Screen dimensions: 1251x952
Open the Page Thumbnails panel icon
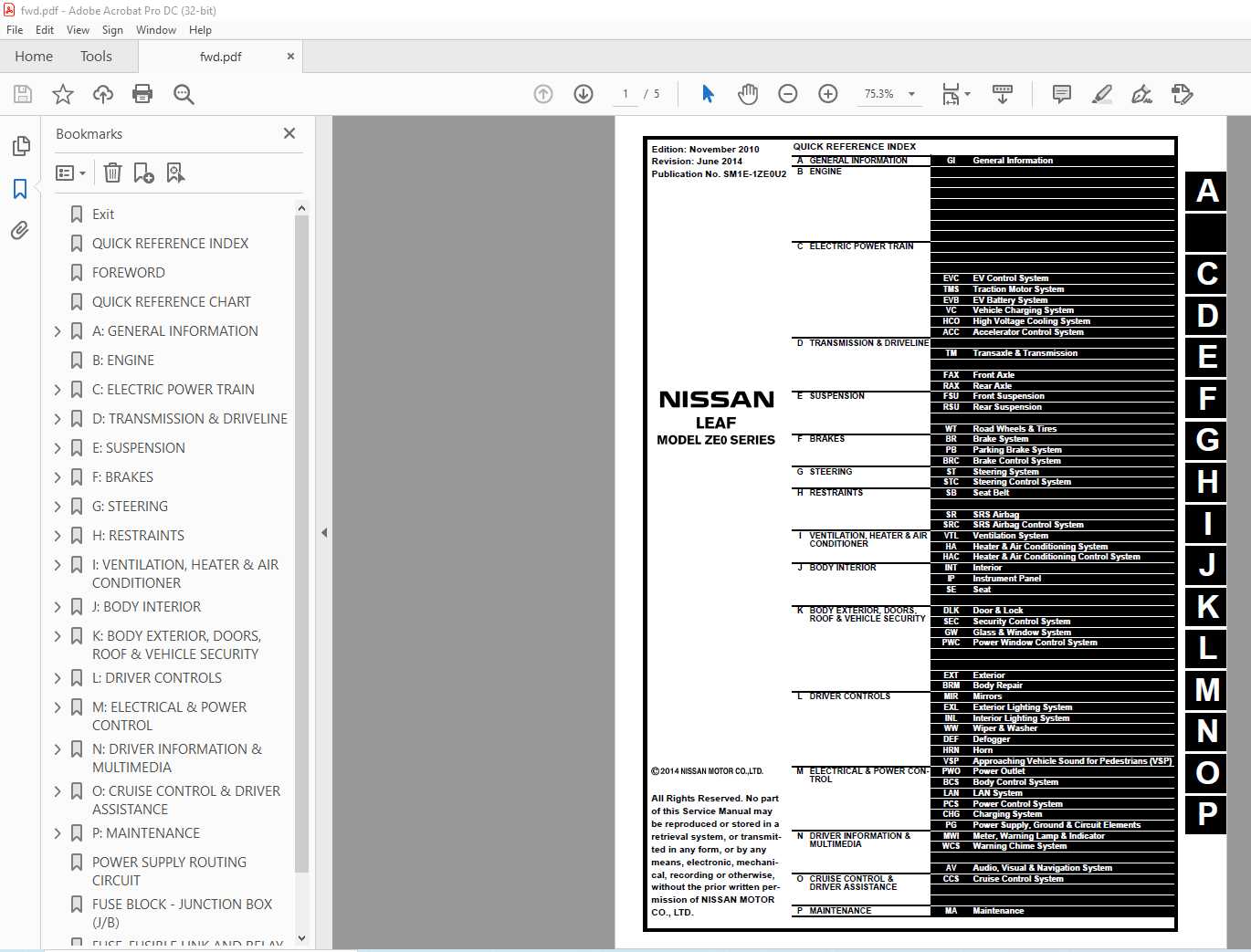[x=20, y=146]
